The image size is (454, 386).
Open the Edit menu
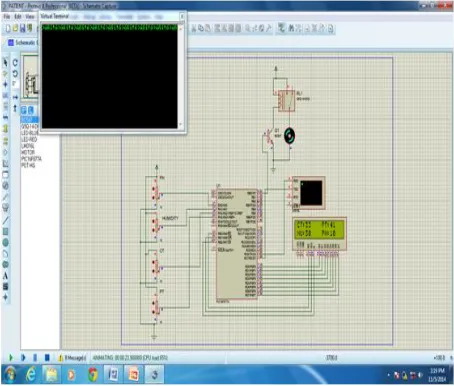click(18, 16)
